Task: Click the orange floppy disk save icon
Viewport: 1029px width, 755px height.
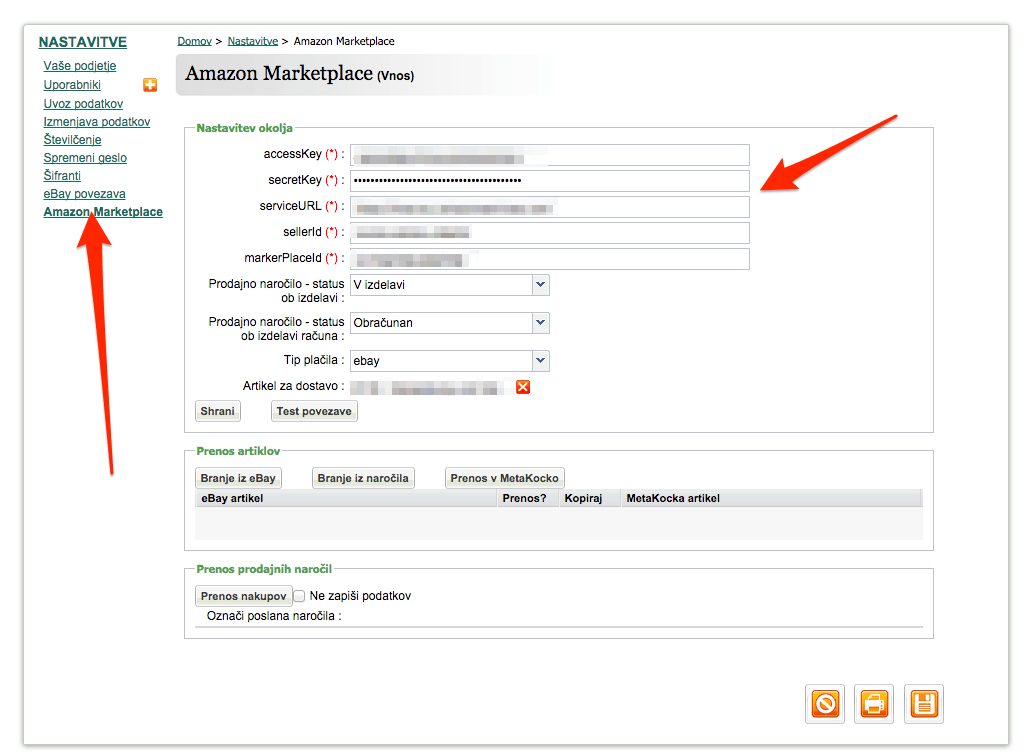Action: coord(924,704)
